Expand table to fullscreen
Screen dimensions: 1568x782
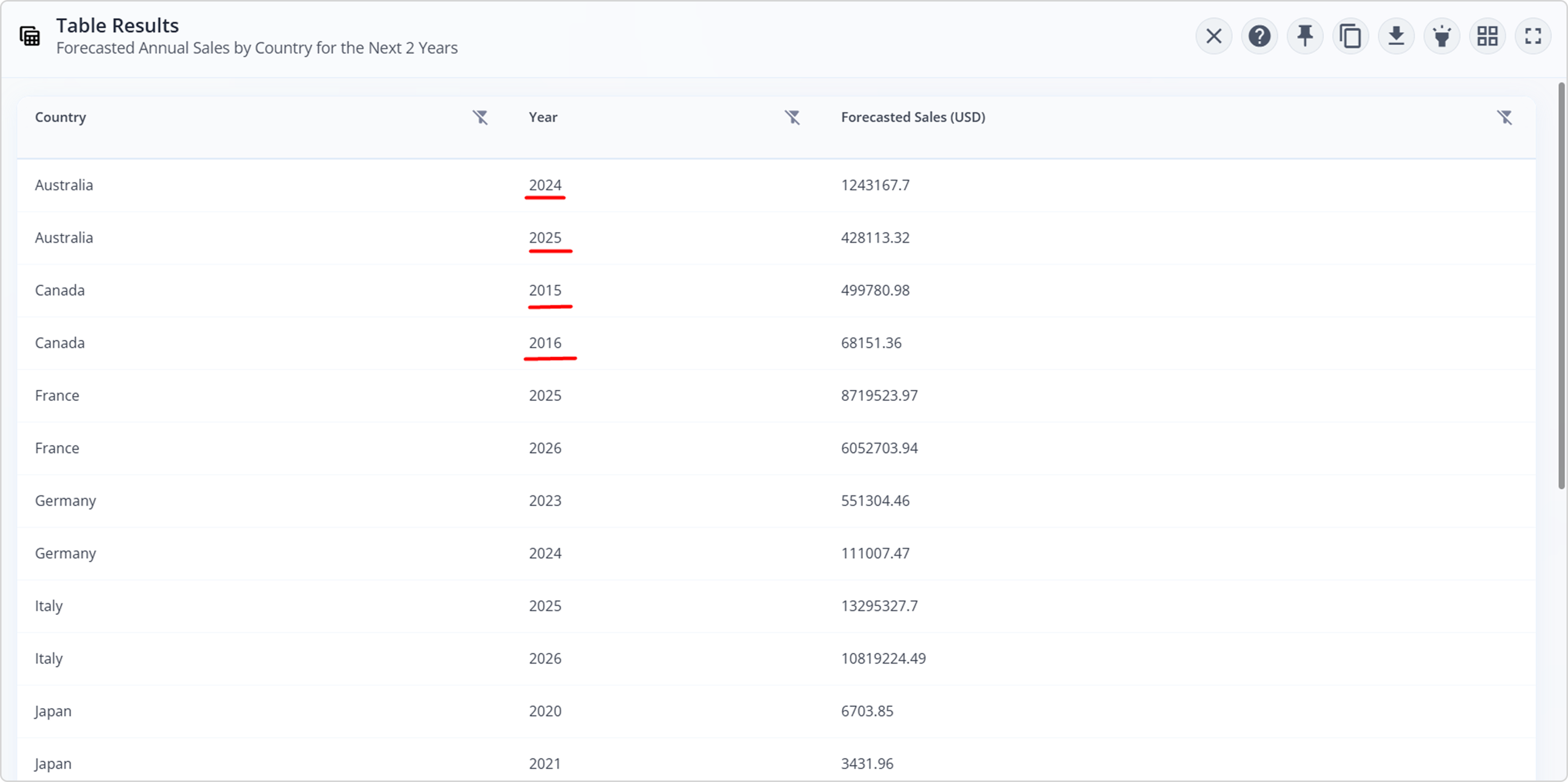point(1533,37)
